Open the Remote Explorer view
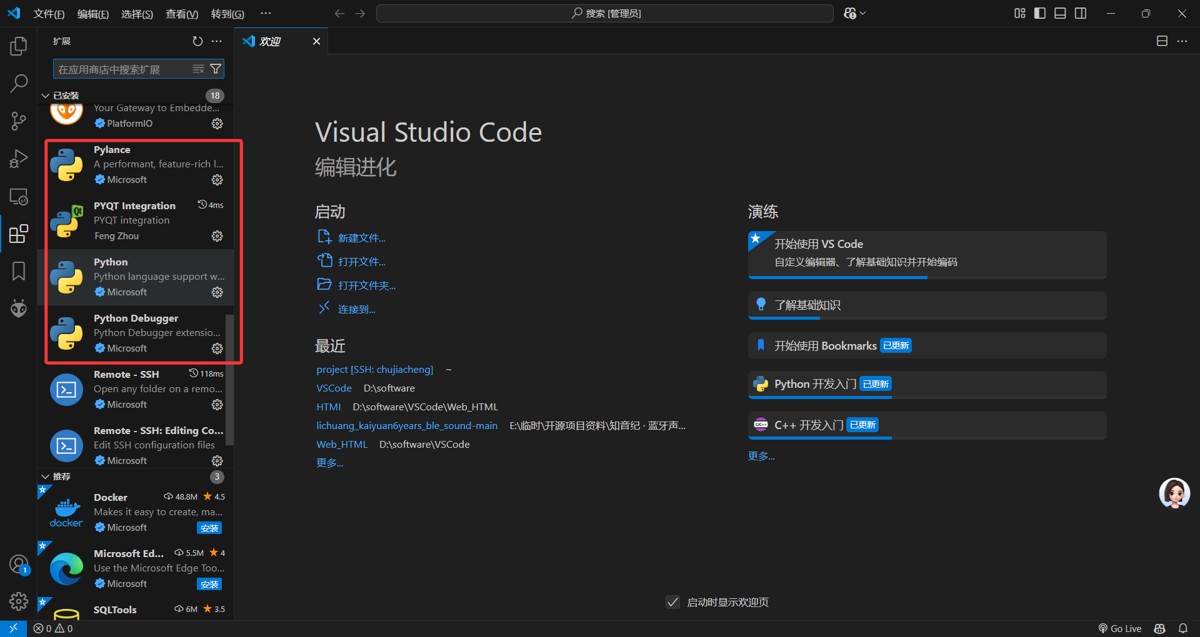 (18, 197)
